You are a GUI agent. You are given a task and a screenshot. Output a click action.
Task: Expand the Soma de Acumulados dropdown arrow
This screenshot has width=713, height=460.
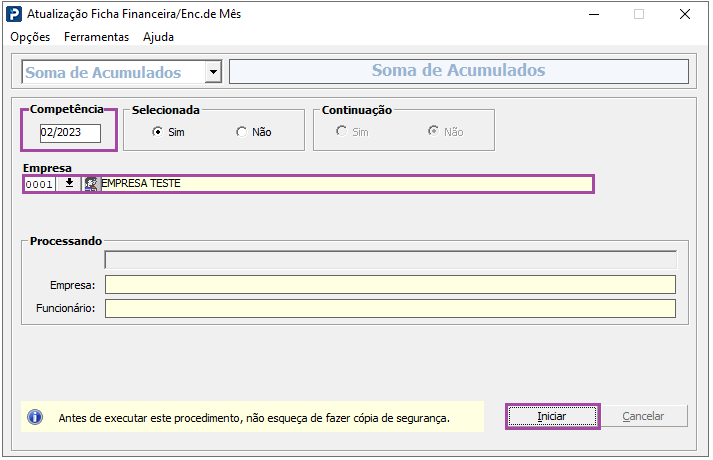pos(213,72)
